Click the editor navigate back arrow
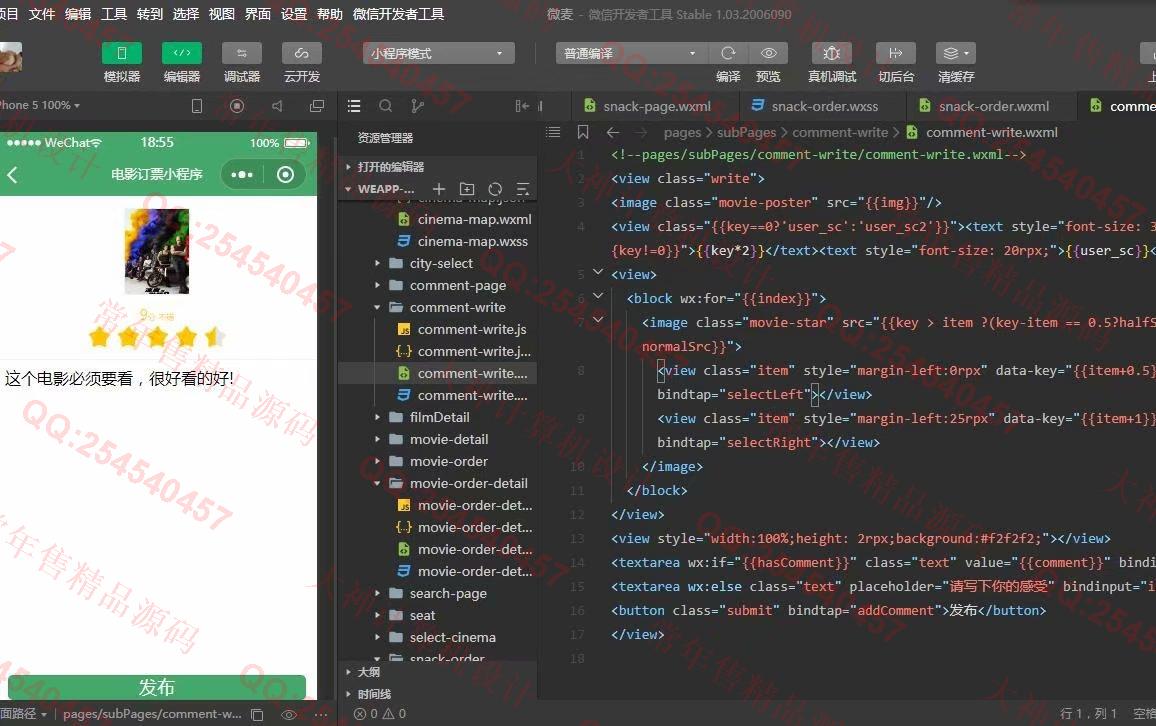The image size is (1156, 726). coord(613,132)
